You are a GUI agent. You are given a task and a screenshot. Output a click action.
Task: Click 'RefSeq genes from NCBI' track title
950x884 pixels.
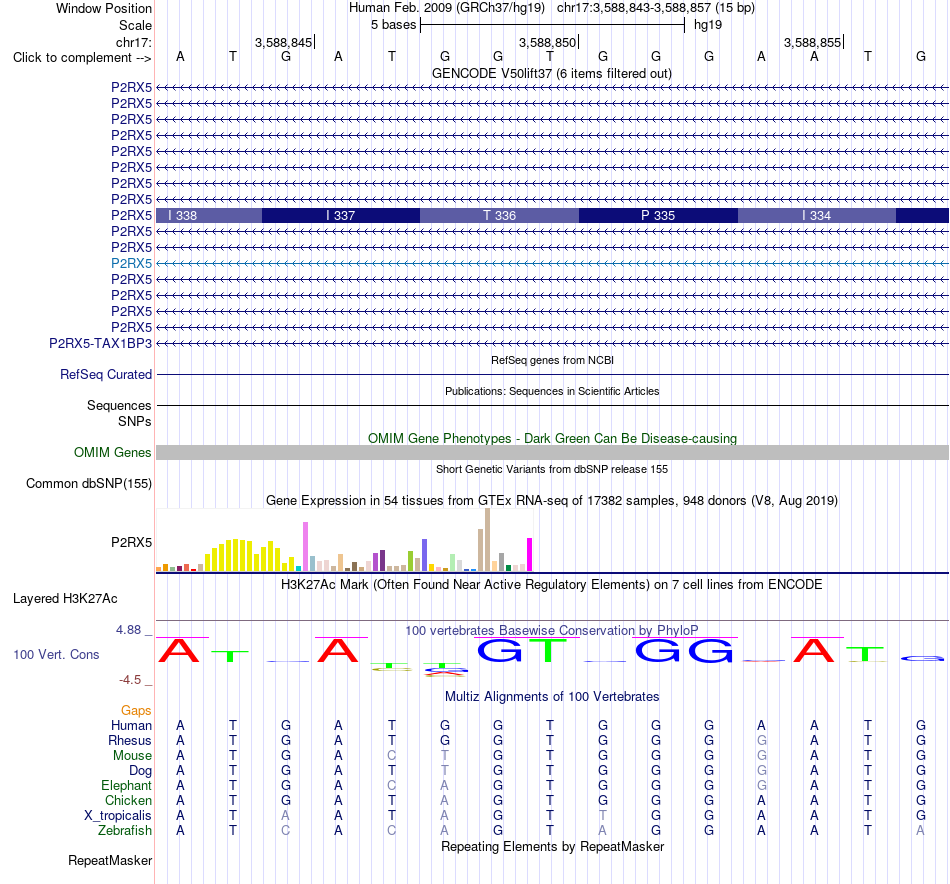coord(553,360)
